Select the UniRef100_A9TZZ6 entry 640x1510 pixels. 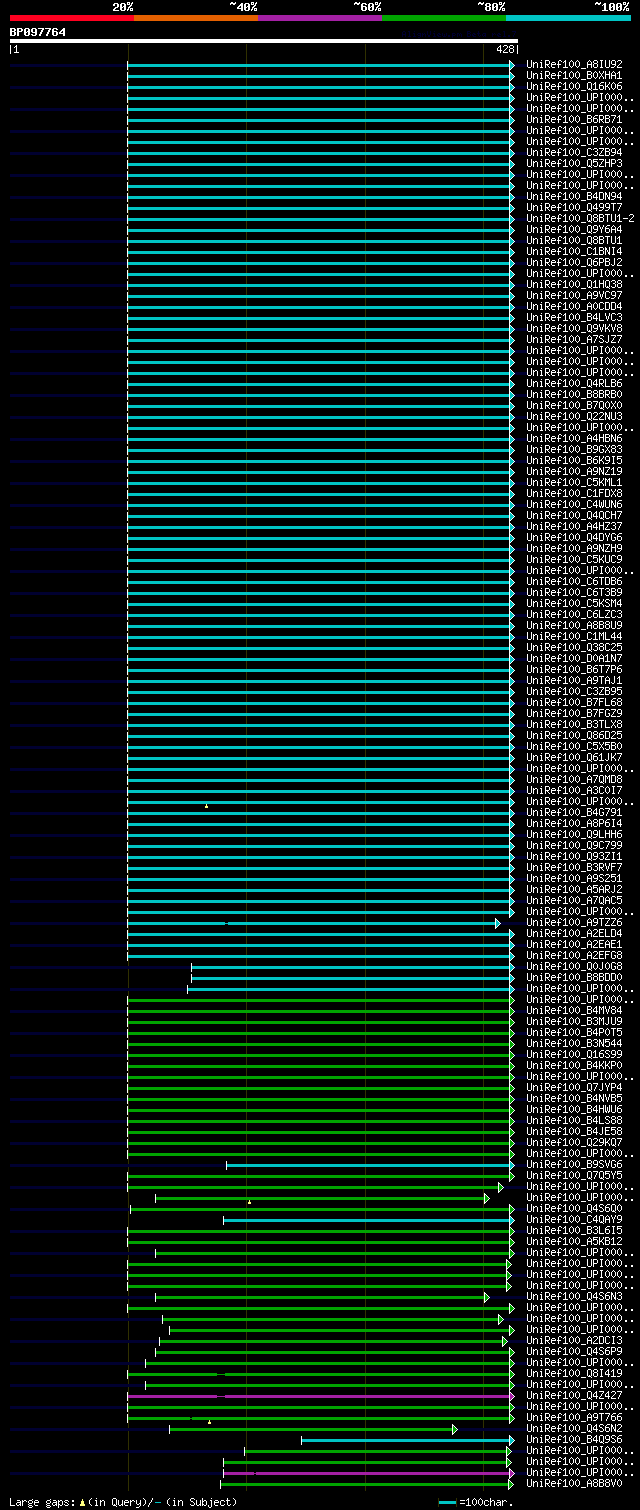(574, 923)
